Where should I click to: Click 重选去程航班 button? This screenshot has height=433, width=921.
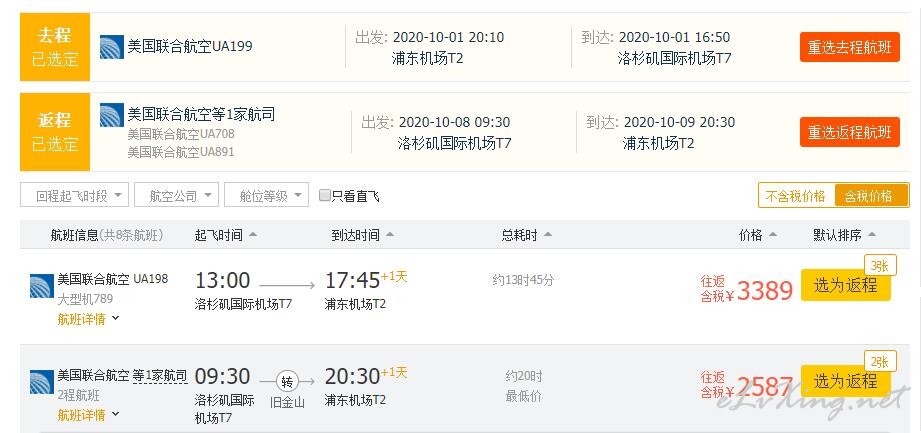[x=849, y=47]
